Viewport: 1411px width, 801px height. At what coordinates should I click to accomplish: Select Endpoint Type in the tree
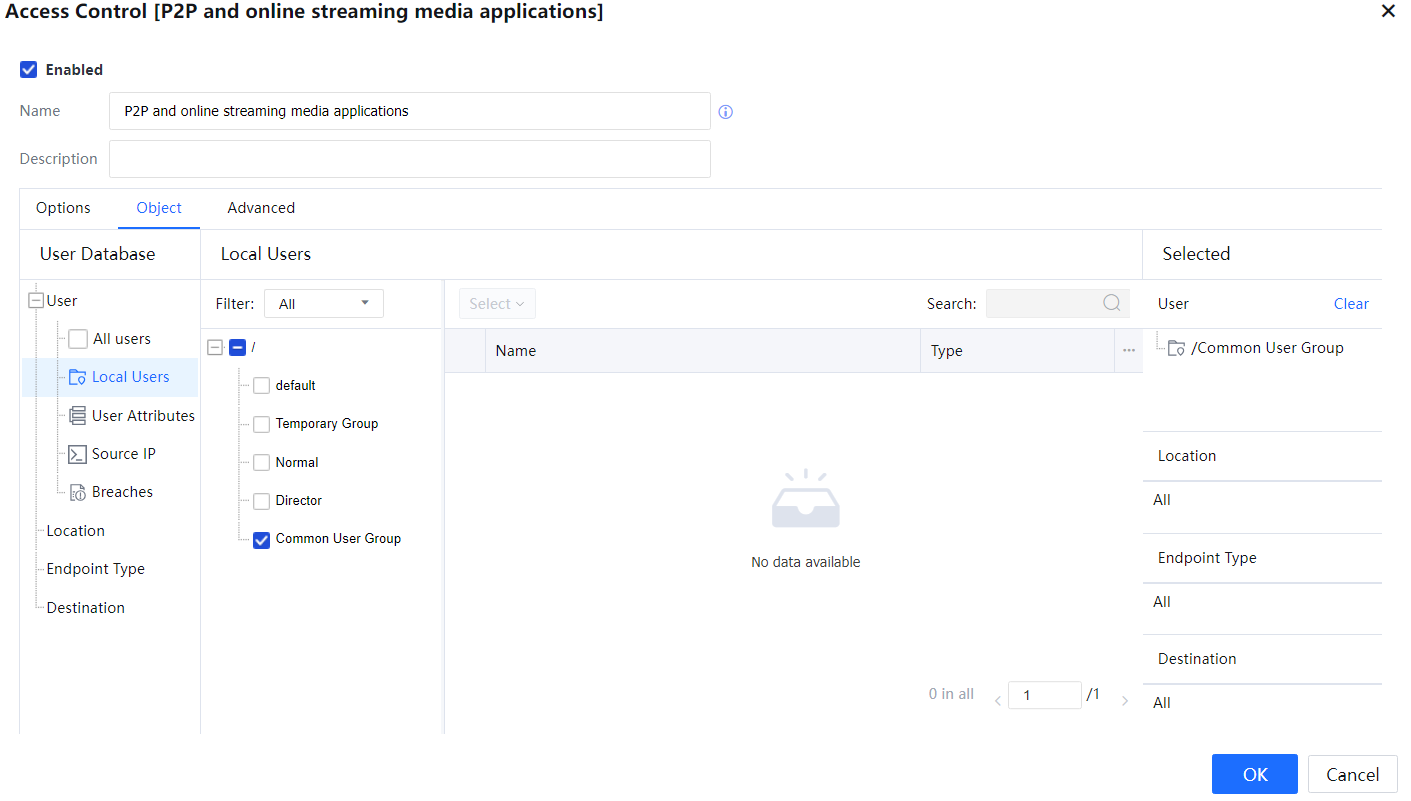(95, 569)
